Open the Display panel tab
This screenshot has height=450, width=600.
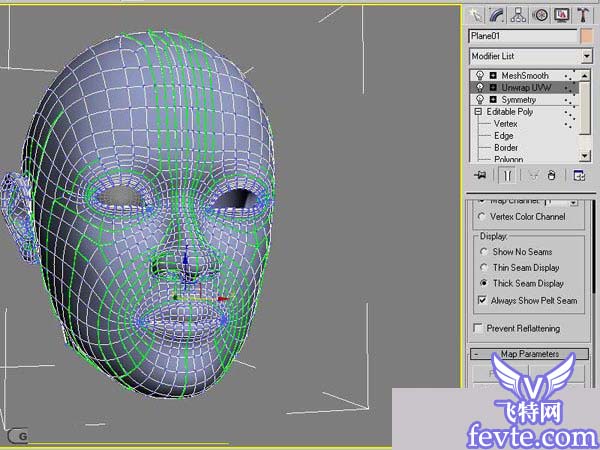click(x=562, y=14)
